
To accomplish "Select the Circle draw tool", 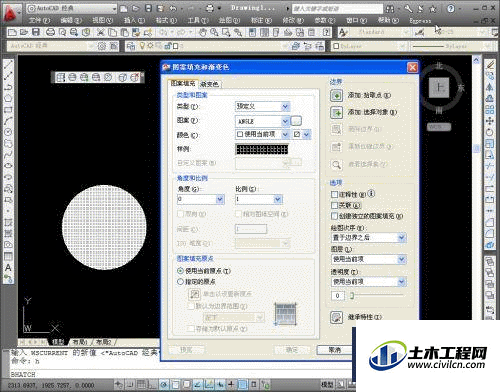I will [8, 132].
